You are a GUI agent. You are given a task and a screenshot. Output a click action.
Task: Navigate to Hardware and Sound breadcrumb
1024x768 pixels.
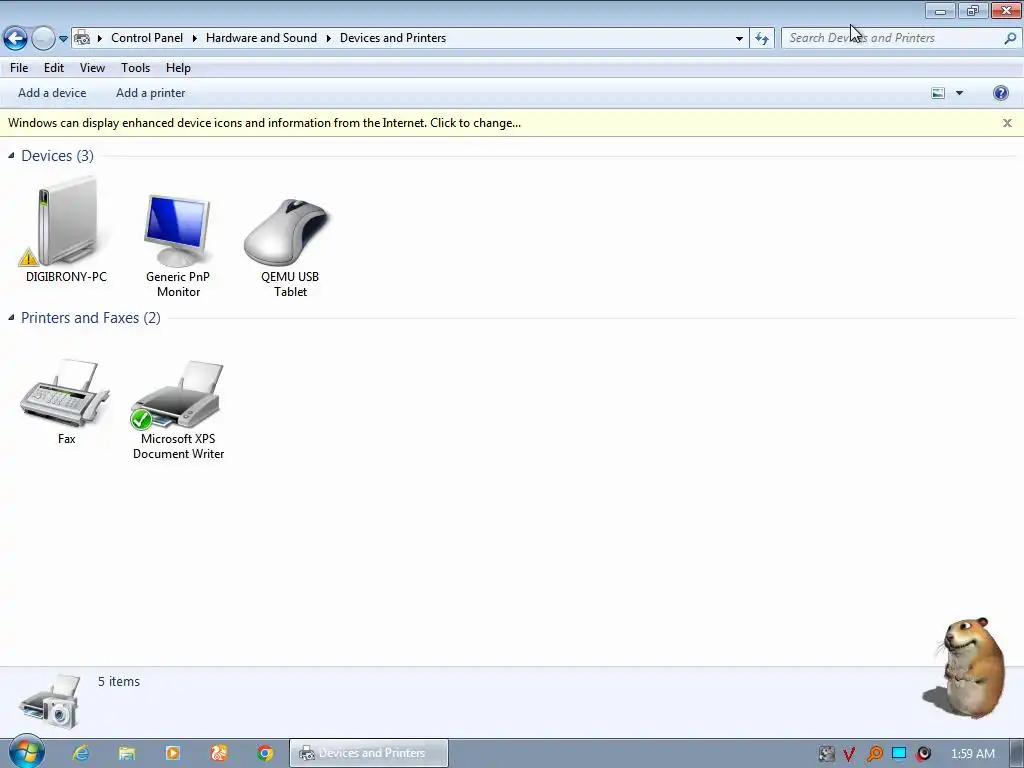click(261, 38)
